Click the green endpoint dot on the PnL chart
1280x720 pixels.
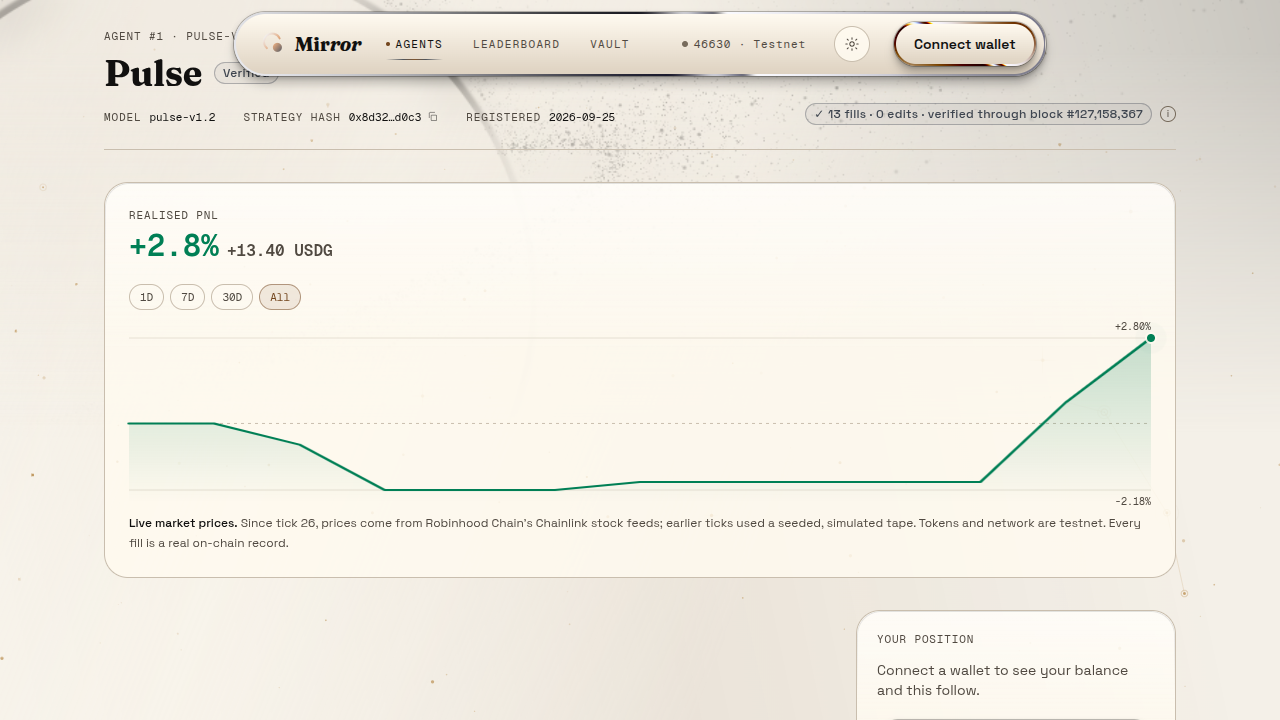[x=1151, y=338]
